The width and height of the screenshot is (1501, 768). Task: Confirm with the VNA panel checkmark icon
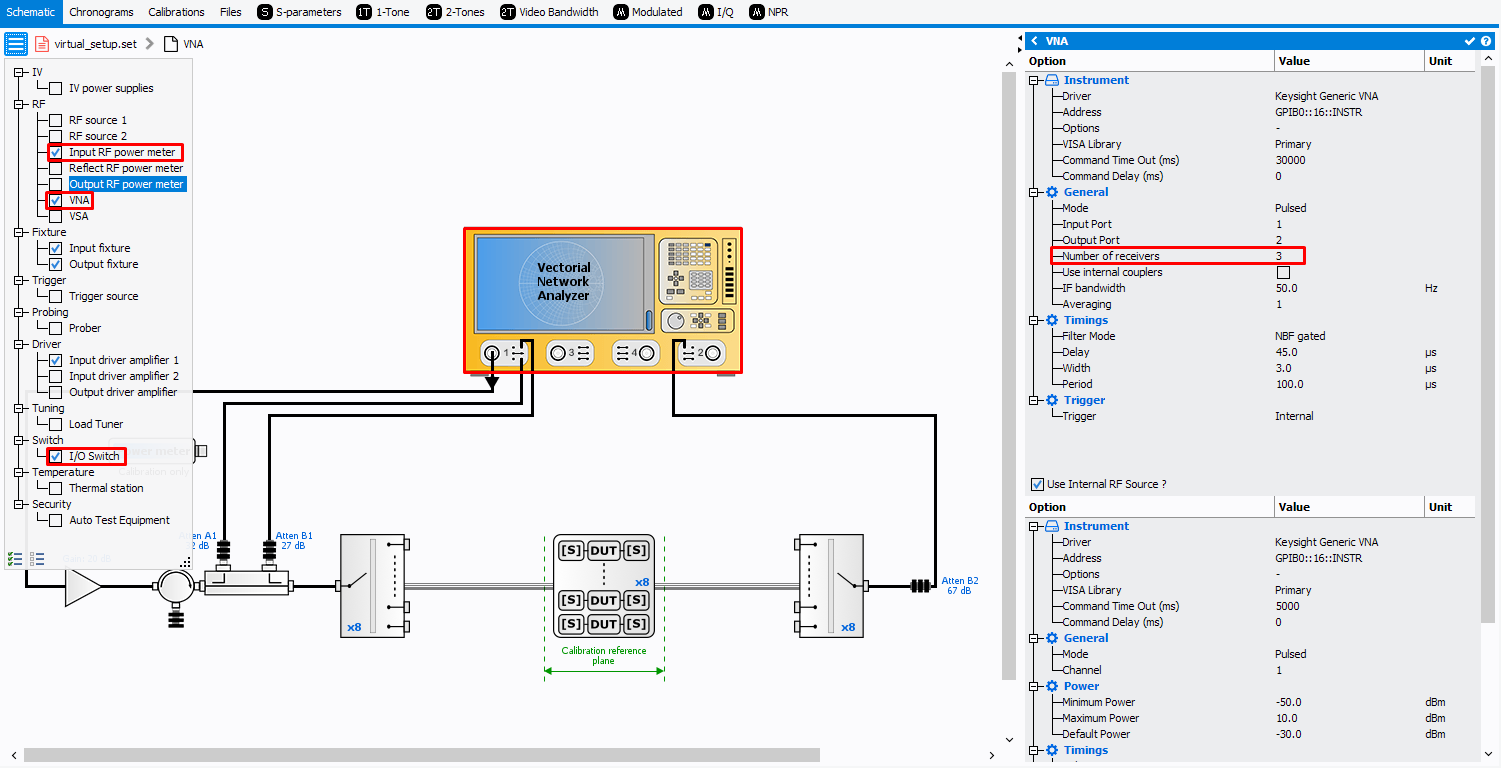(x=1469, y=41)
